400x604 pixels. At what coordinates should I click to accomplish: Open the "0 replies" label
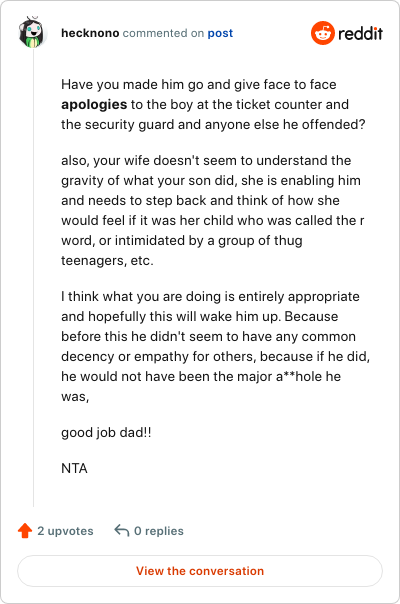pos(159,531)
